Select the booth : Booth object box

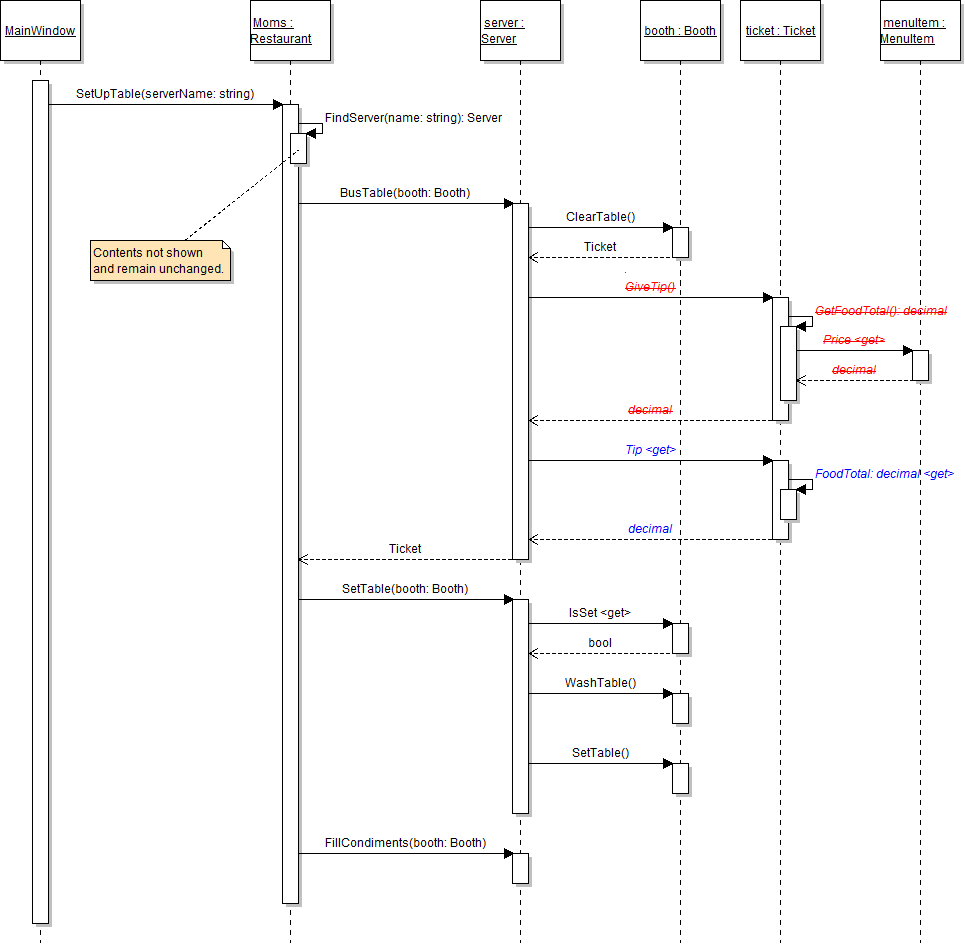pyautogui.click(x=680, y=31)
